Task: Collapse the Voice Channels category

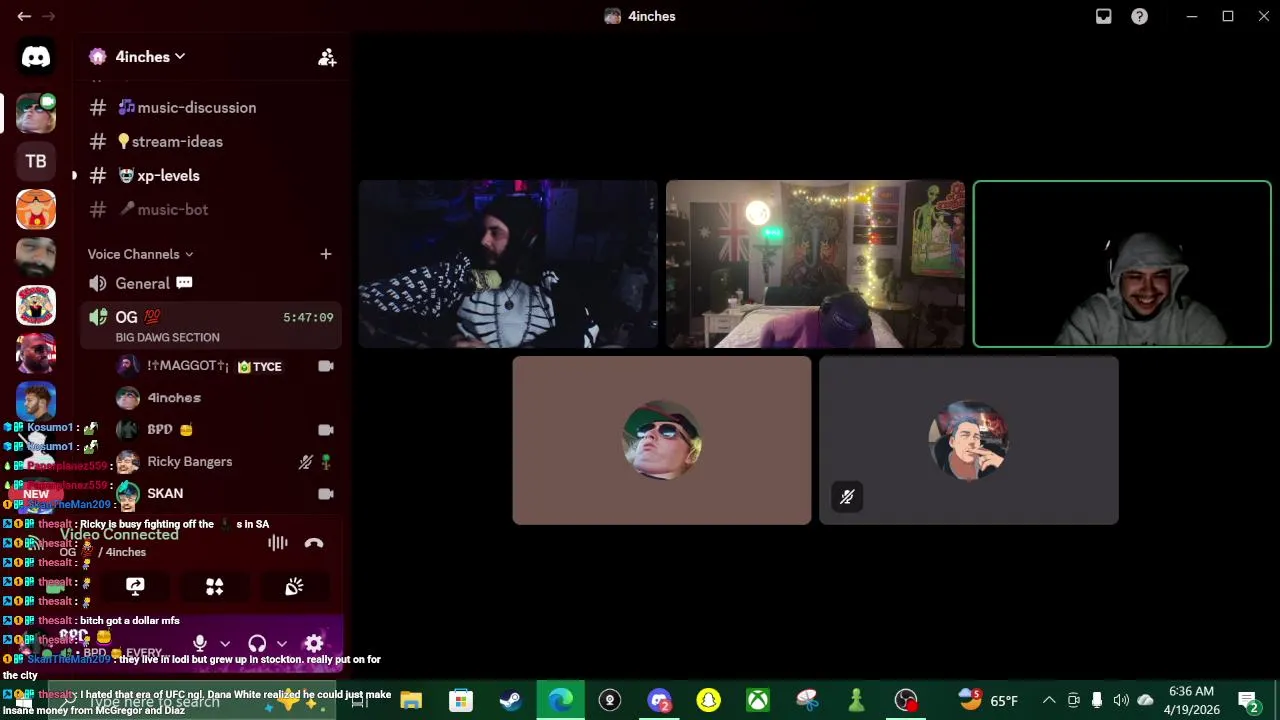Action: [140, 254]
